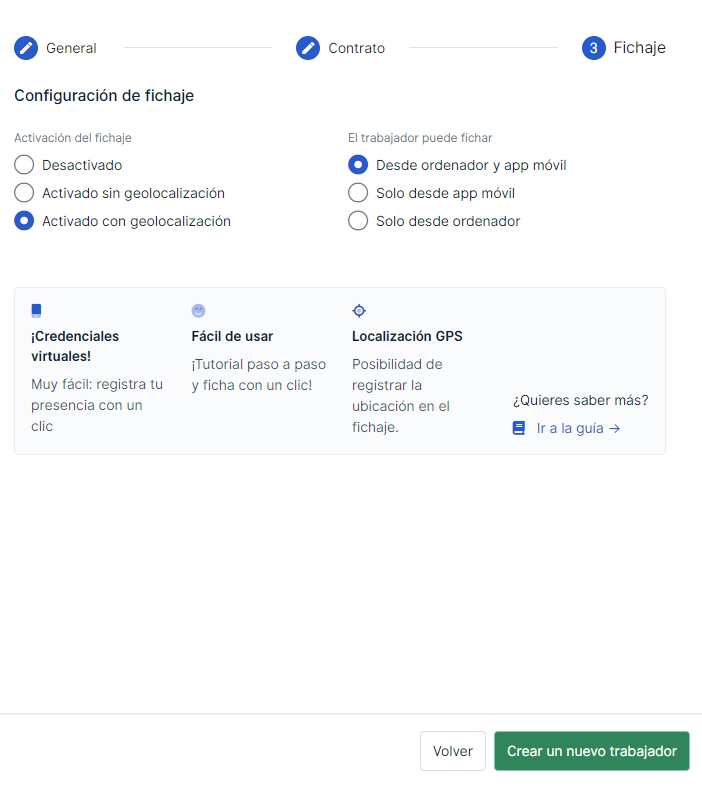The height and width of the screenshot is (786, 702).
Task: Click Crear un nuevo trabajador button
Action: [592, 751]
